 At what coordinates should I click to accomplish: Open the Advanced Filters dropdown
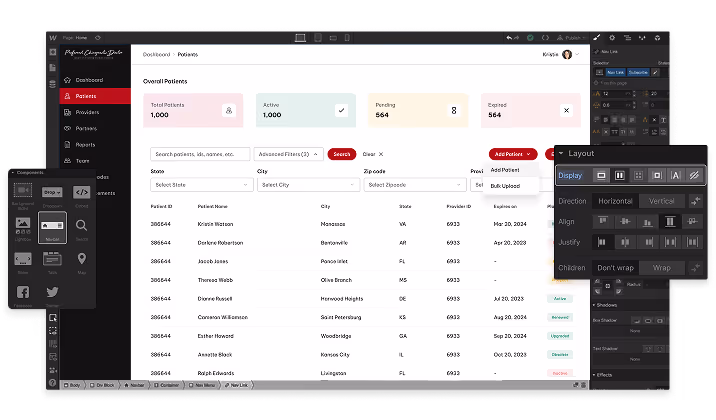coord(289,154)
